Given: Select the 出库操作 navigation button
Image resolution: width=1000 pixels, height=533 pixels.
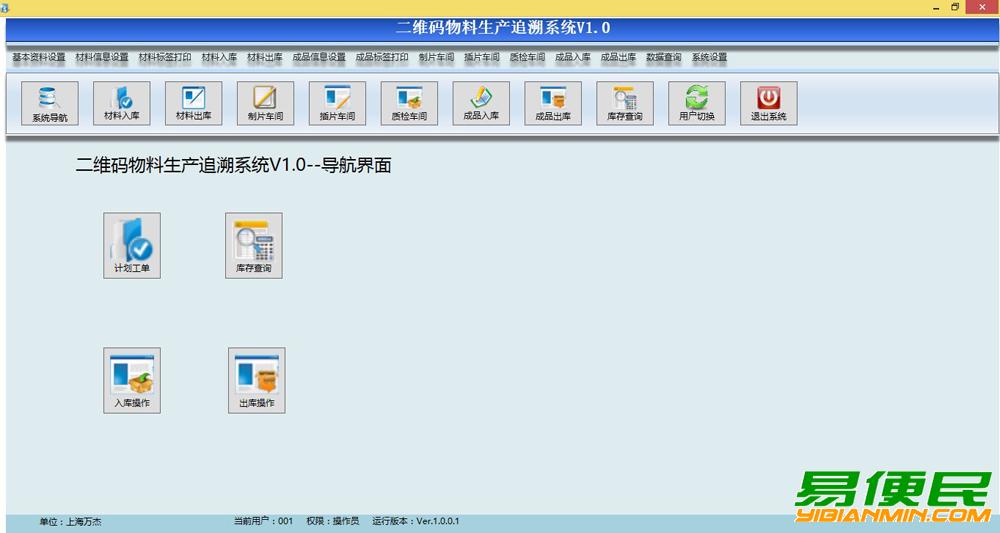Looking at the screenshot, I should pyautogui.click(x=256, y=380).
